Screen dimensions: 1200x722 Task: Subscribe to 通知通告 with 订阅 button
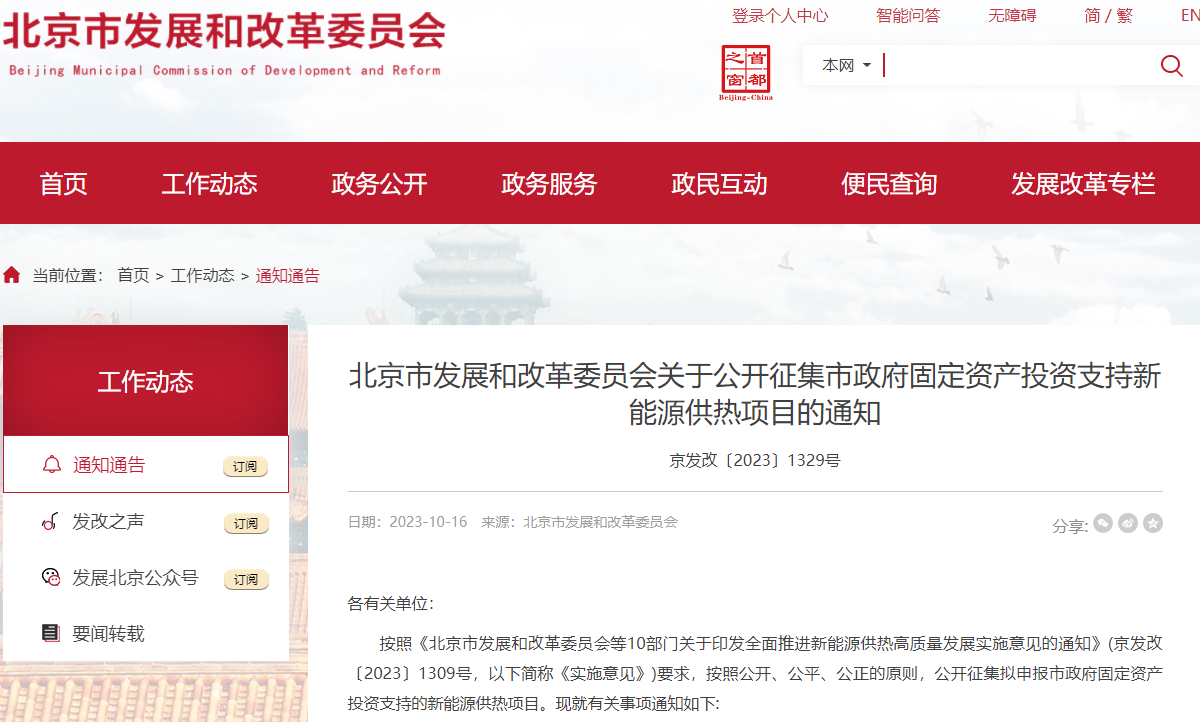pos(245,467)
